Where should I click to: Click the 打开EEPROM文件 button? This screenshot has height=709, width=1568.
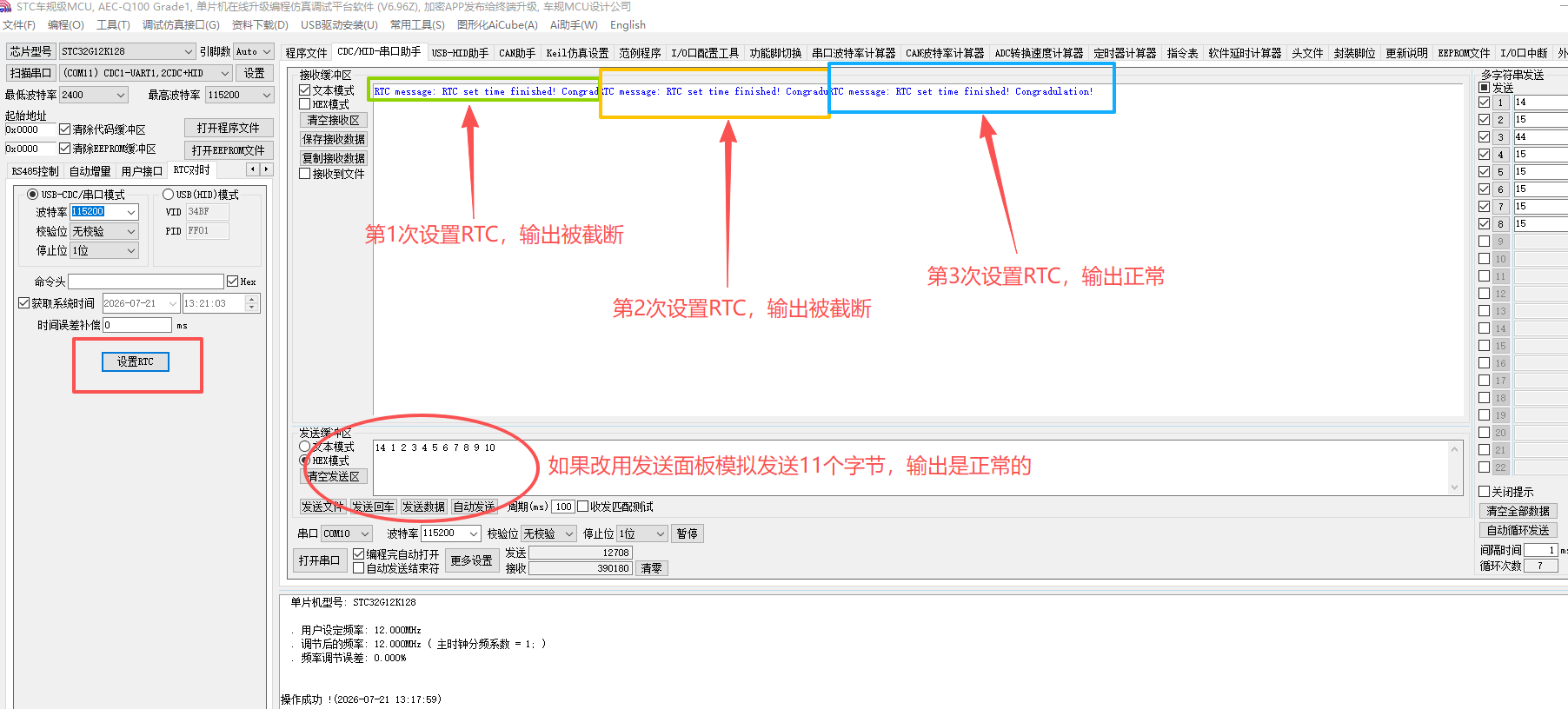tap(229, 150)
